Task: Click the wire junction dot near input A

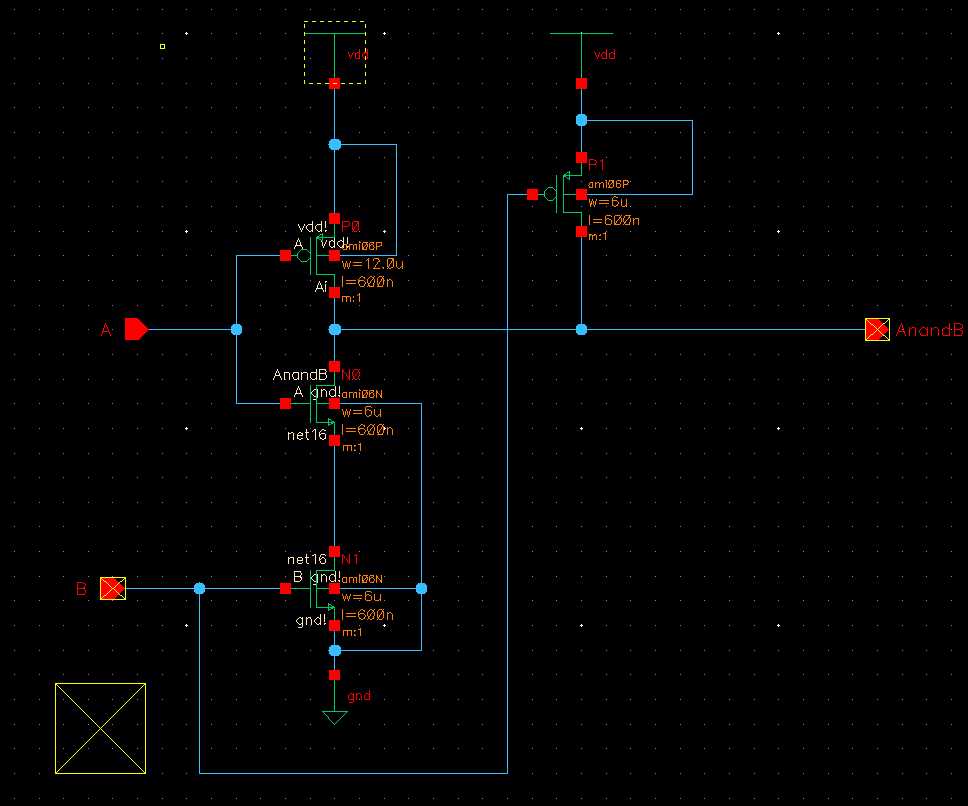Action: tap(236, 330)
